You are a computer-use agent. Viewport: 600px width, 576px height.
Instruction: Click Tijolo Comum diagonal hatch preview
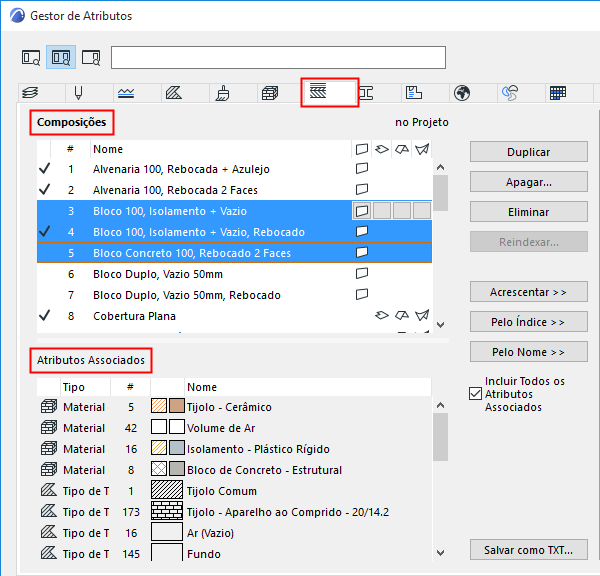(x=167, y=490)
